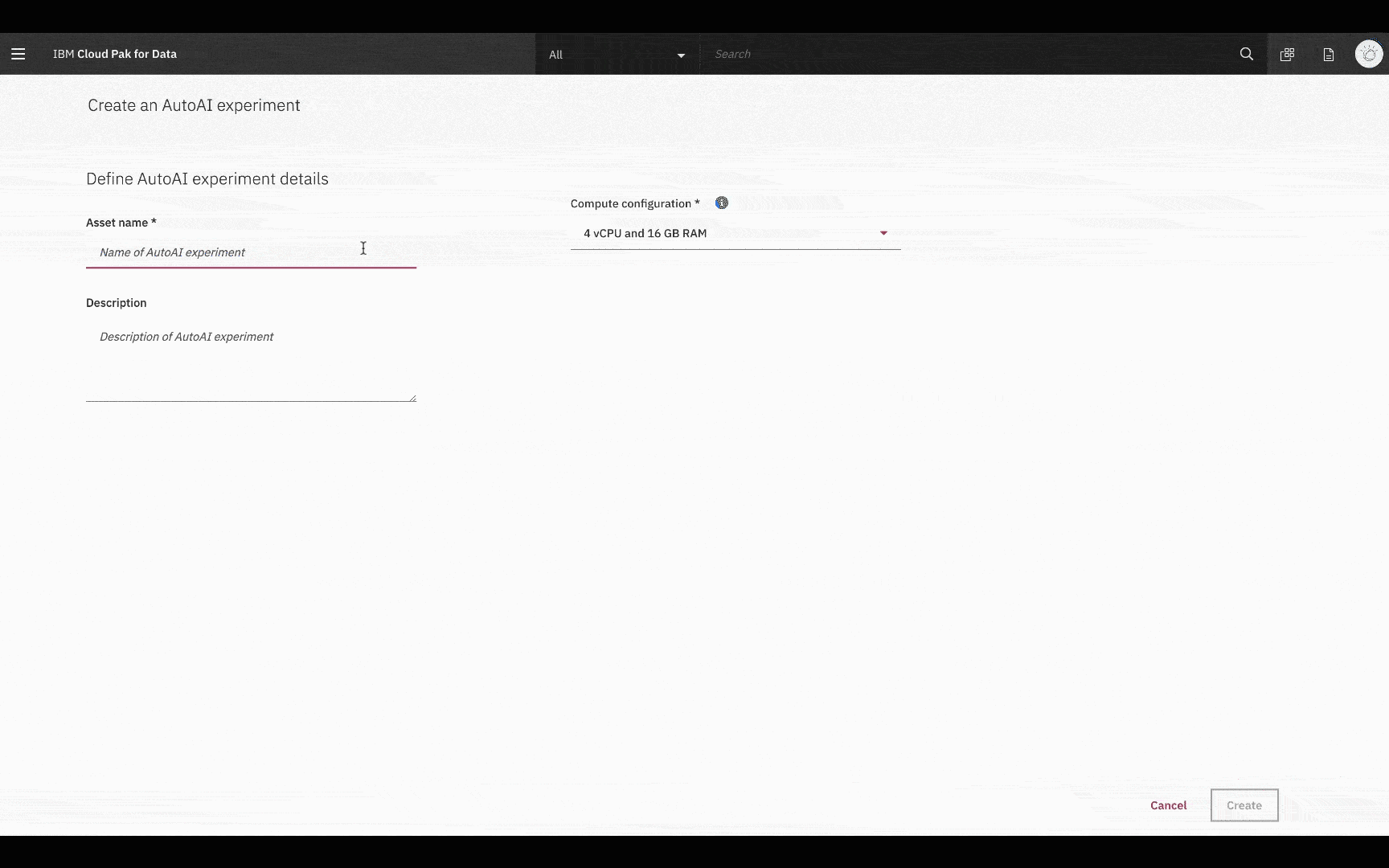The width and height of the screenshot is (1389, 868).
Task: Open the document icon in header
Action: pos(1329,54)
